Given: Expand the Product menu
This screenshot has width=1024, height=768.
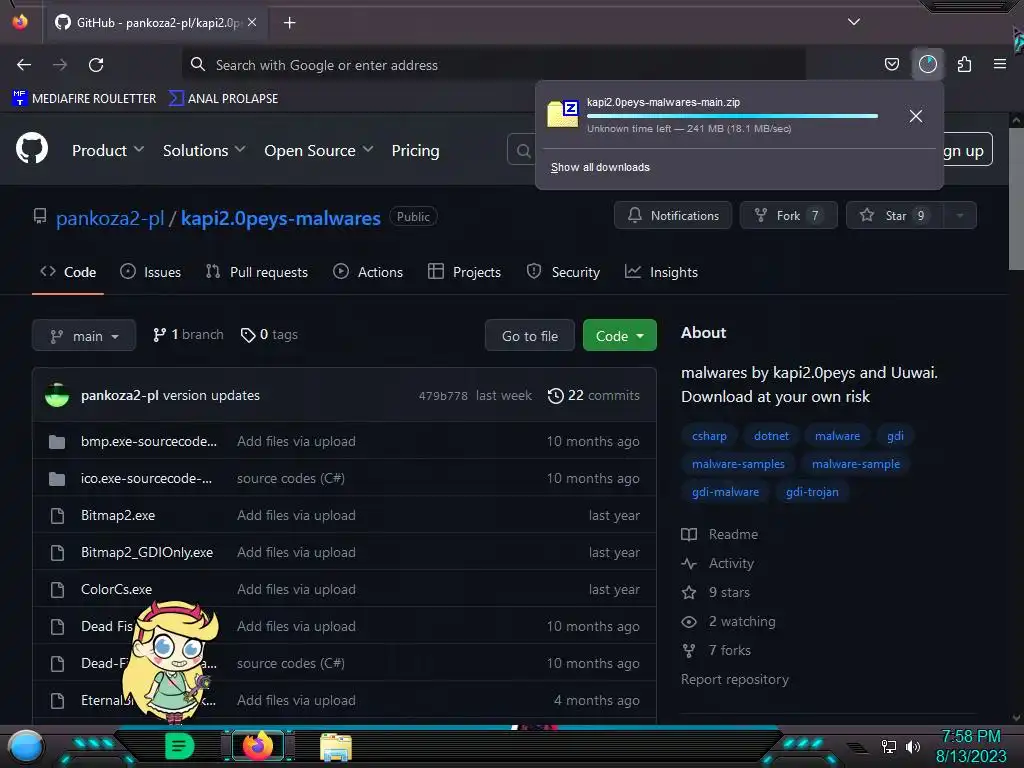Looking at the screenshot, I should point(108,150).
